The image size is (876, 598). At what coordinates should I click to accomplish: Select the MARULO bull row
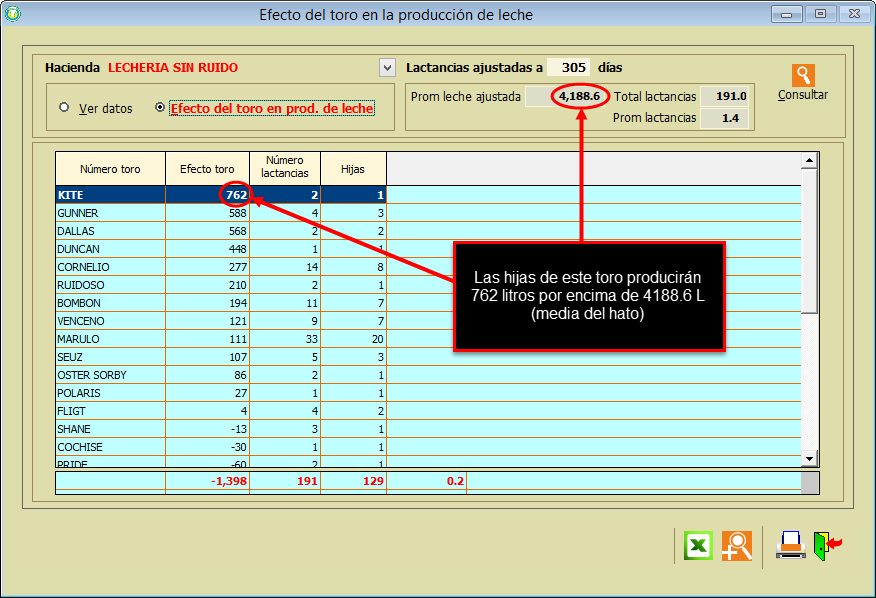110,339
